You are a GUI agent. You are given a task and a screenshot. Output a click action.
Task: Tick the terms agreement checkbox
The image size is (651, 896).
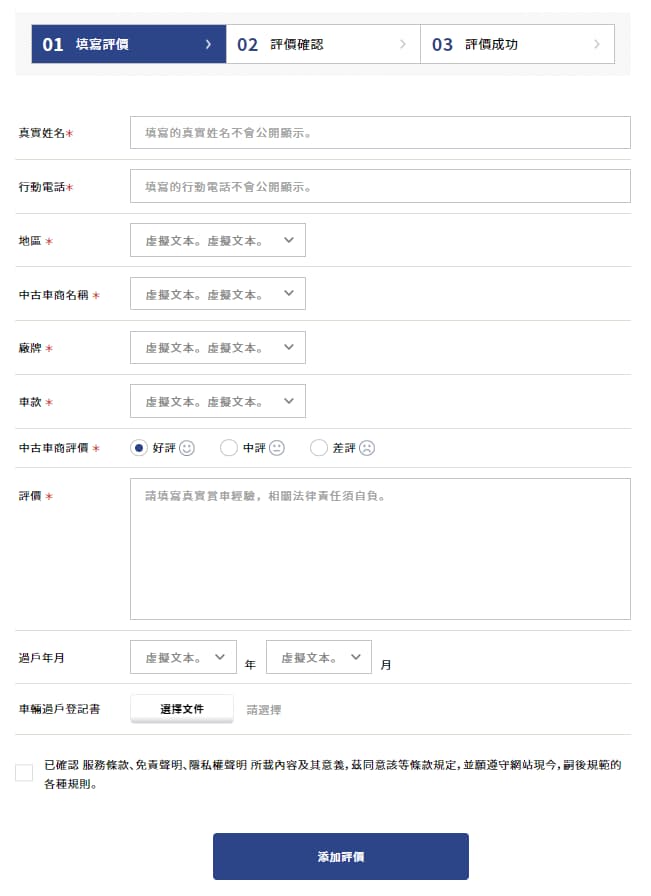pyautogui.click(x=24, y=773)
